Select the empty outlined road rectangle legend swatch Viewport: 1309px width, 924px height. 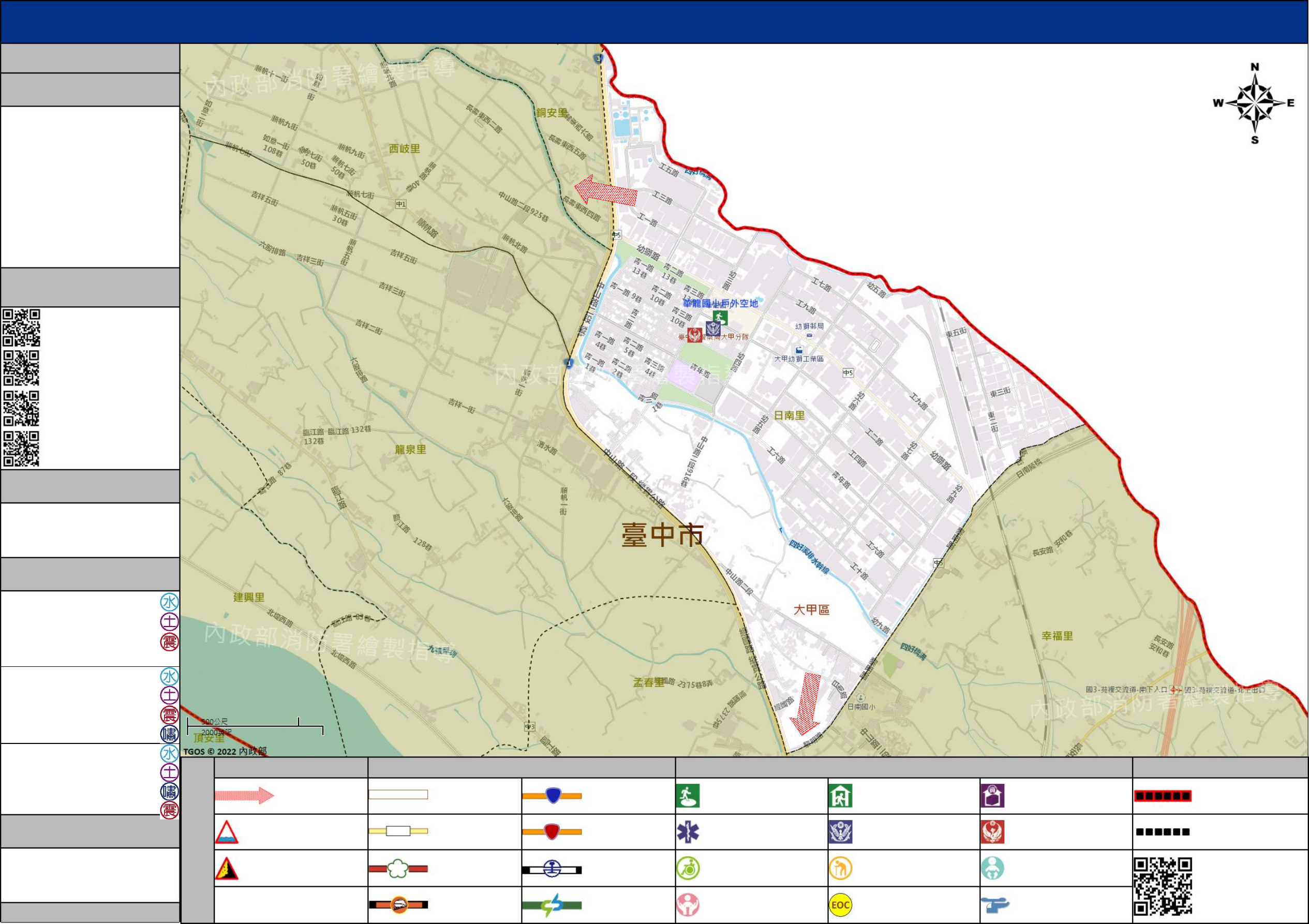tap(398, 795)
